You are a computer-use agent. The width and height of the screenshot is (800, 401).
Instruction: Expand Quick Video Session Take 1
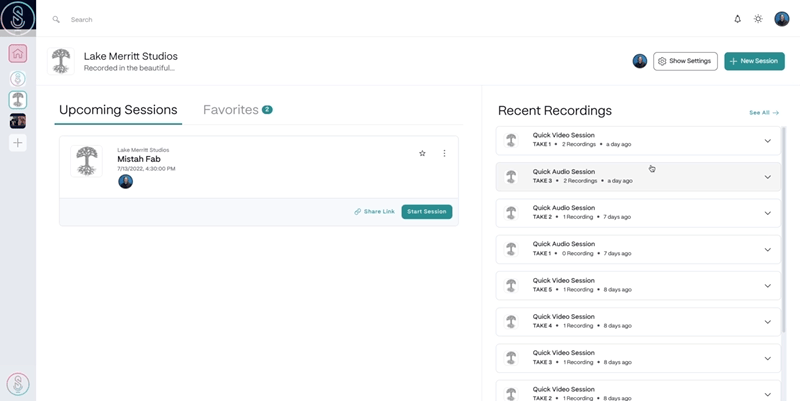pyautogui.click(x=767, y=141)
